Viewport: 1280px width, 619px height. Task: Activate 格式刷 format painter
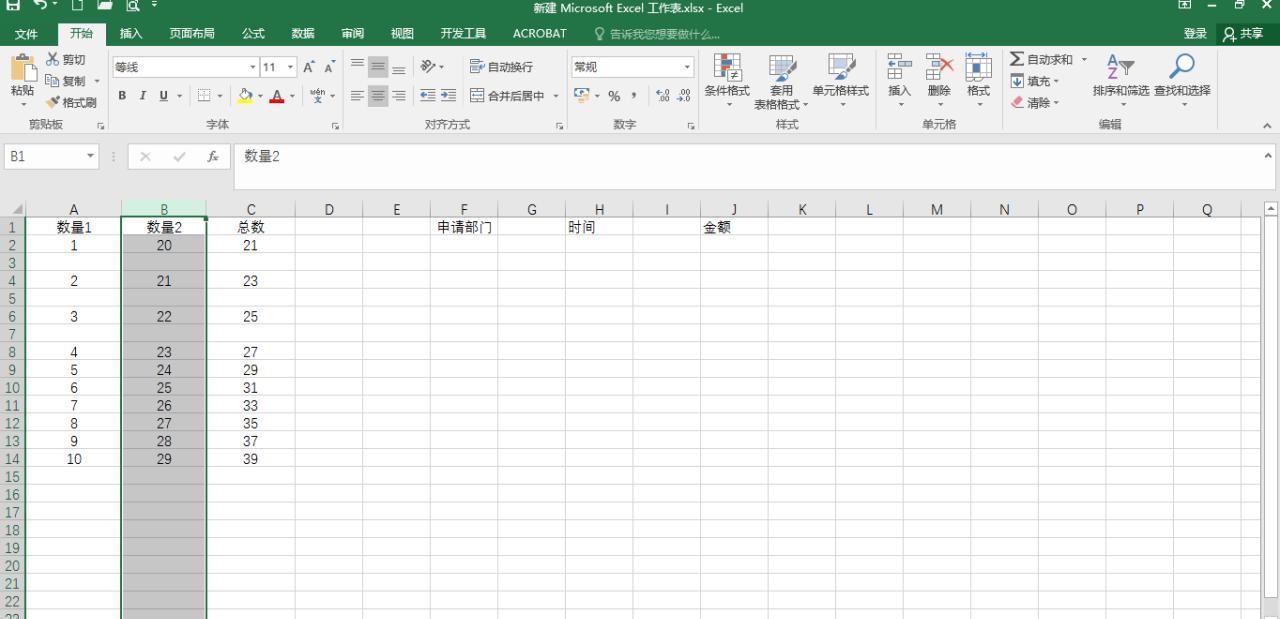71,102
